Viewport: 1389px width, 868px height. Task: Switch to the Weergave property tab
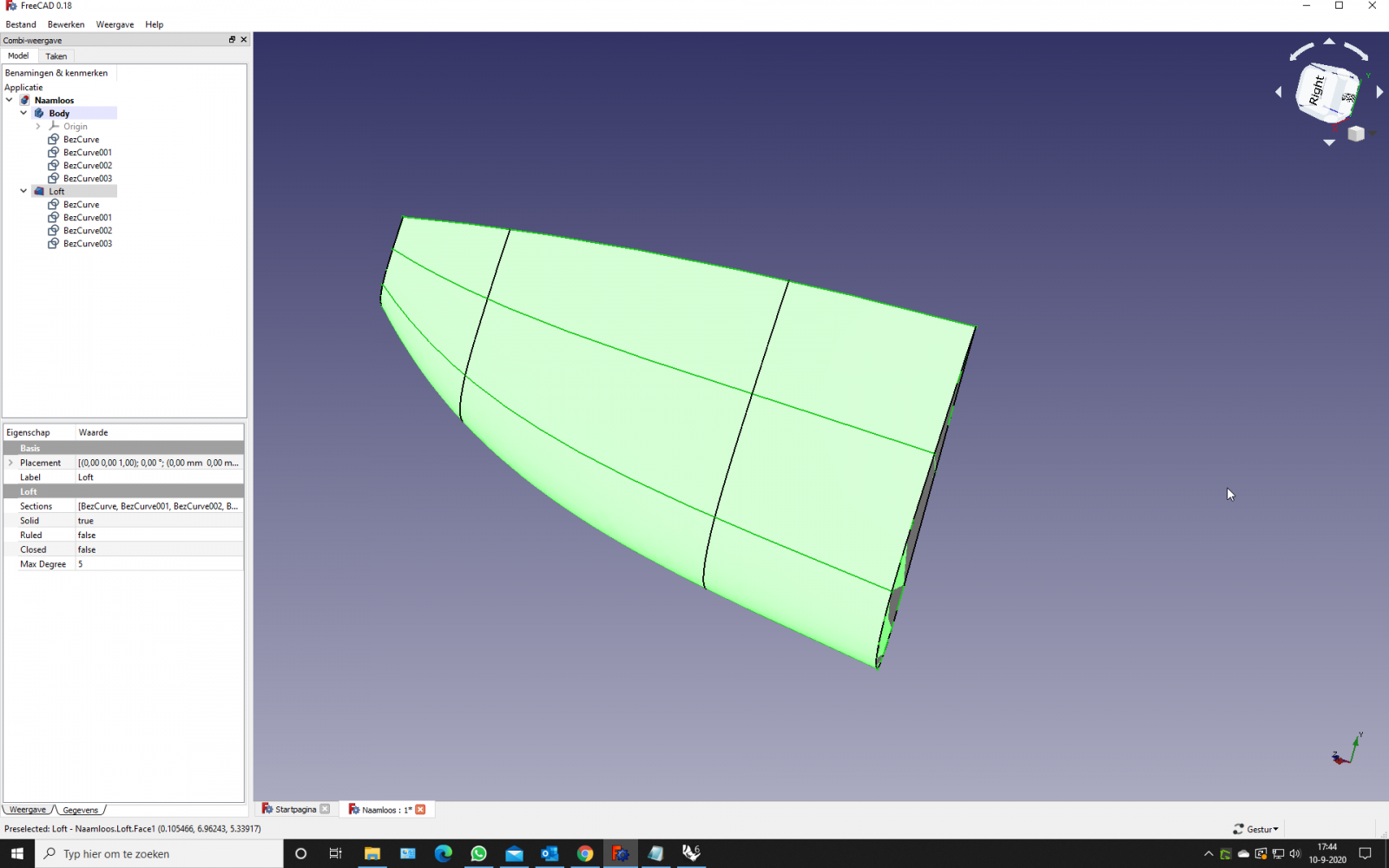28,810
